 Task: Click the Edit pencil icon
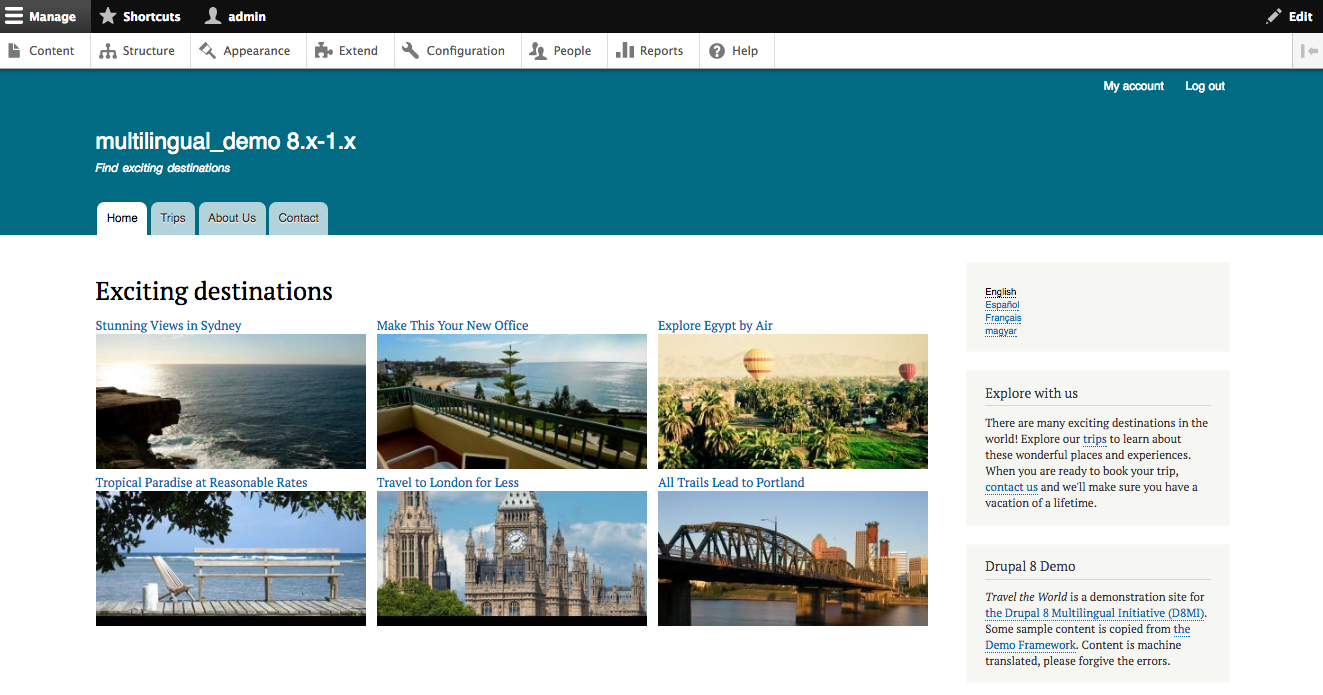pyautogui.click(x=1273, y=16)
